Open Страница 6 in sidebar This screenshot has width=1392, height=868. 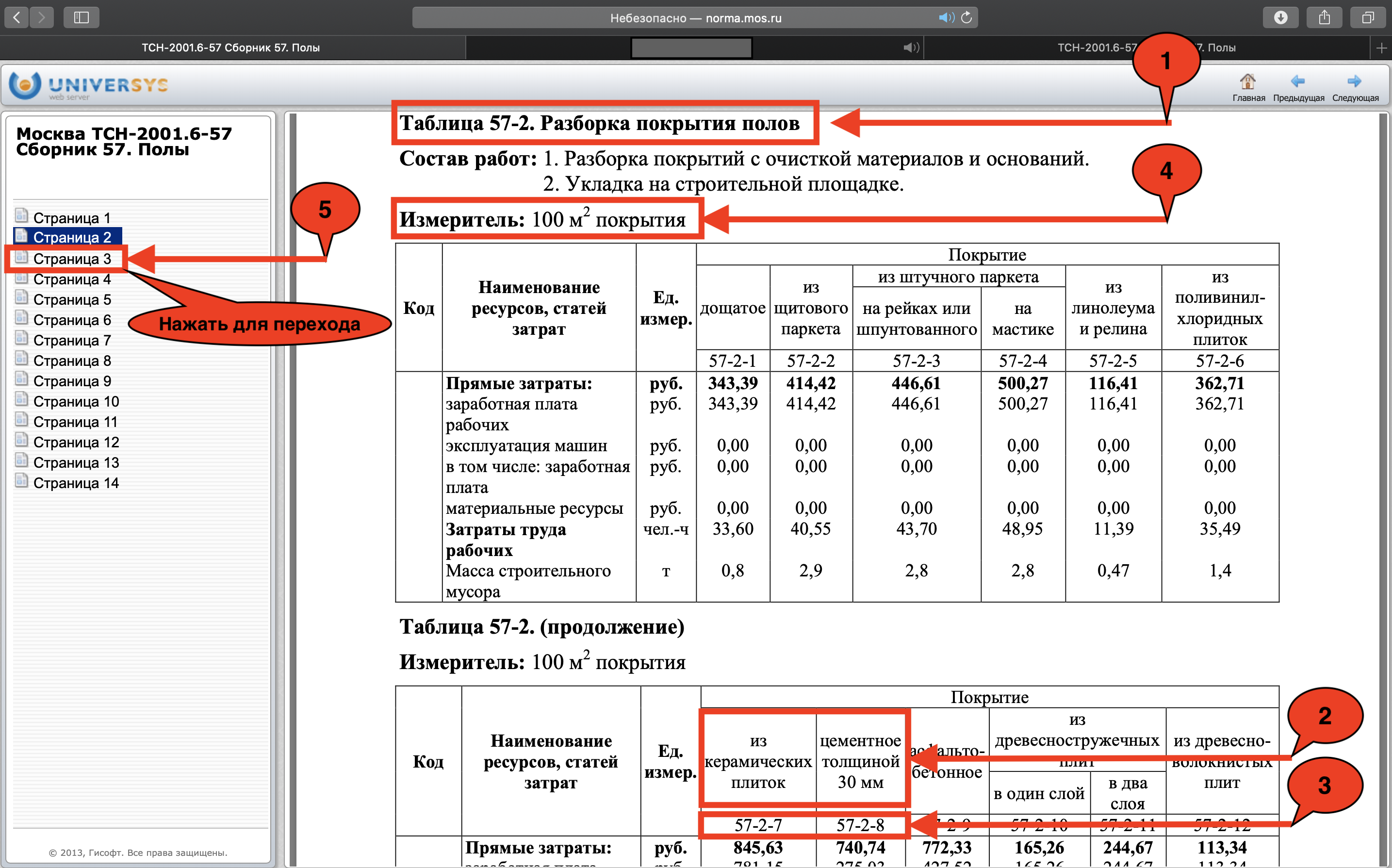pos(72,320)
